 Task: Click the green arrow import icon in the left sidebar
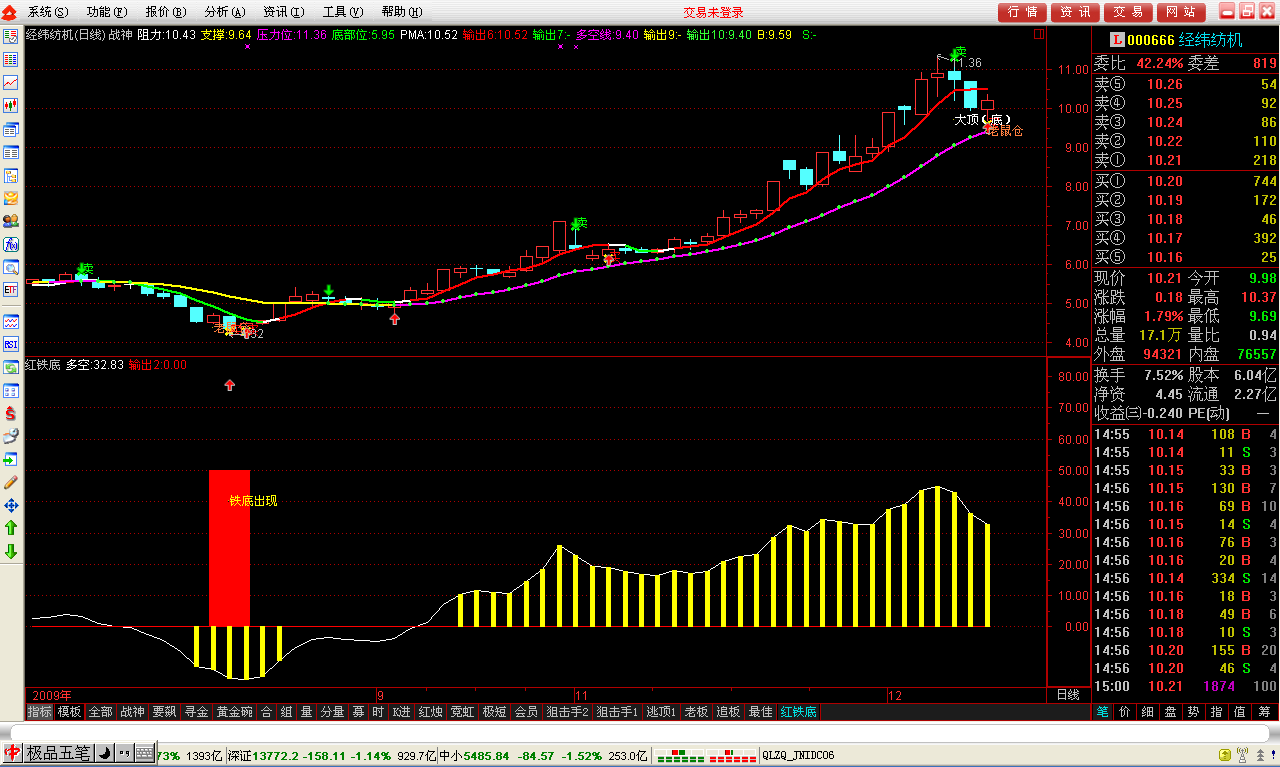pos(11,459)
